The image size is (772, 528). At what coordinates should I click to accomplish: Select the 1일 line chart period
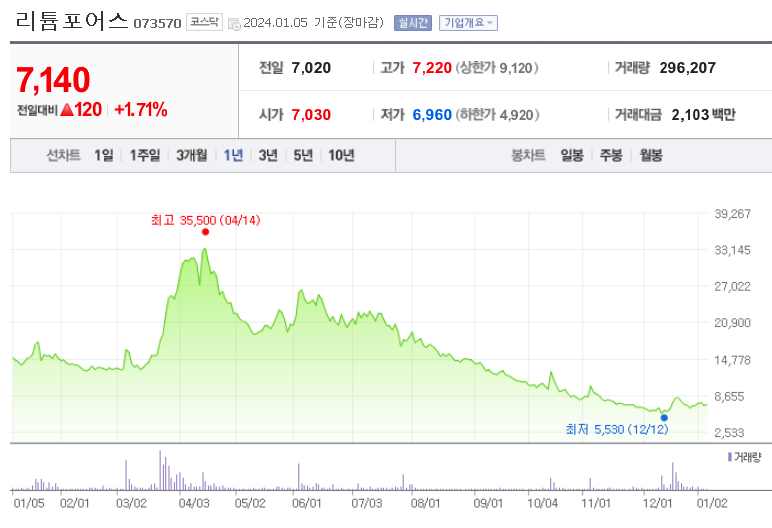[x=104, y=156]
